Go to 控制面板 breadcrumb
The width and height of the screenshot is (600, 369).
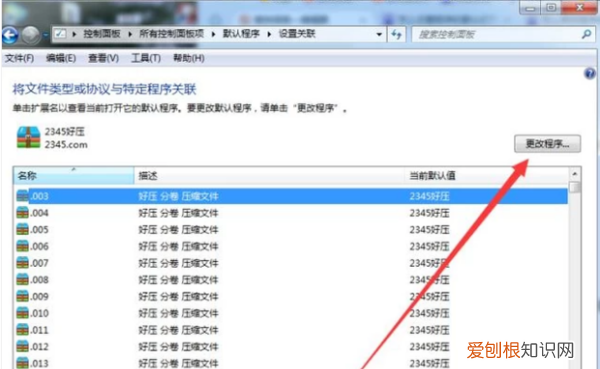click(x=102, y=34)
